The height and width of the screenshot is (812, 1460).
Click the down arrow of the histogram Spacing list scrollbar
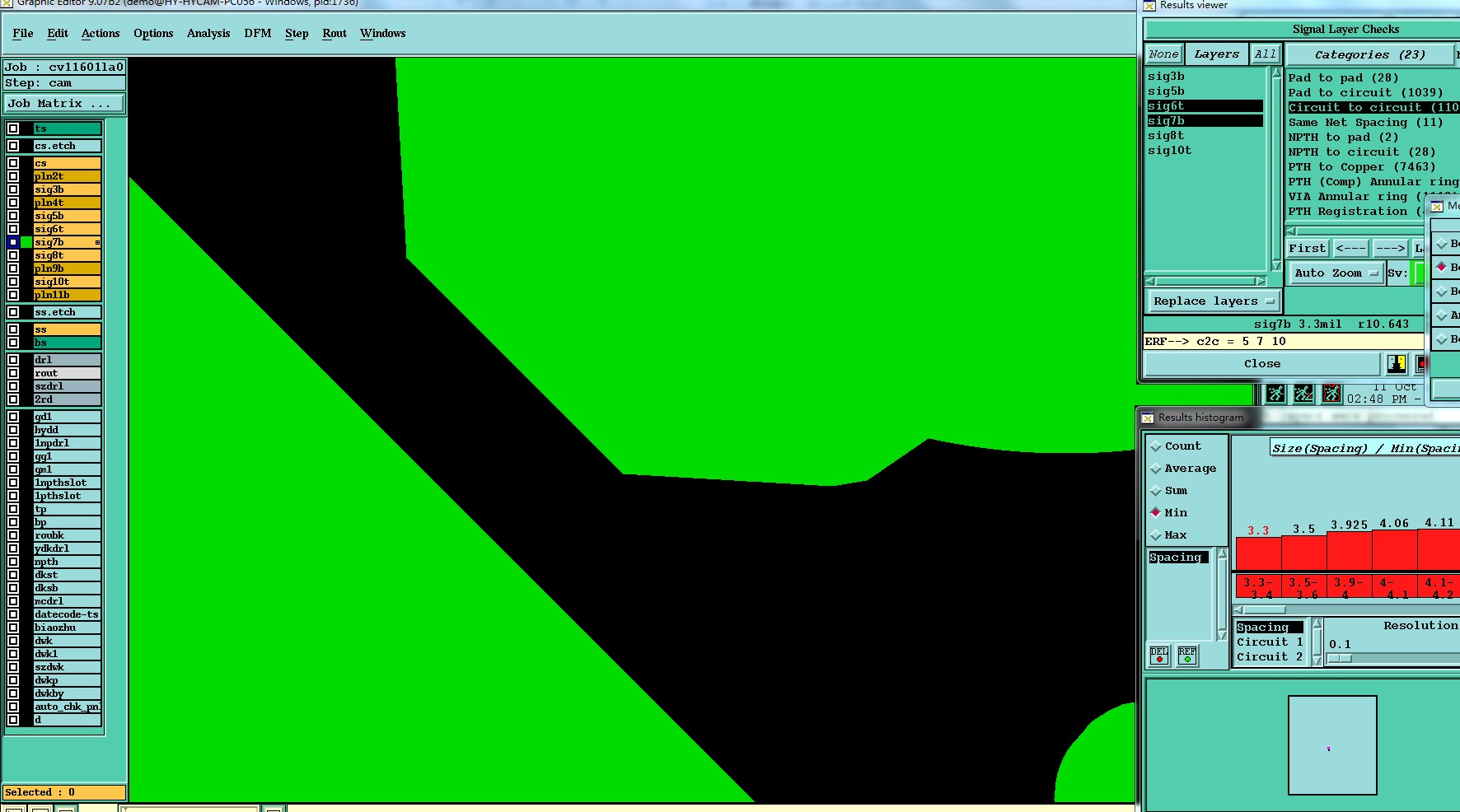click(1222, 635)
